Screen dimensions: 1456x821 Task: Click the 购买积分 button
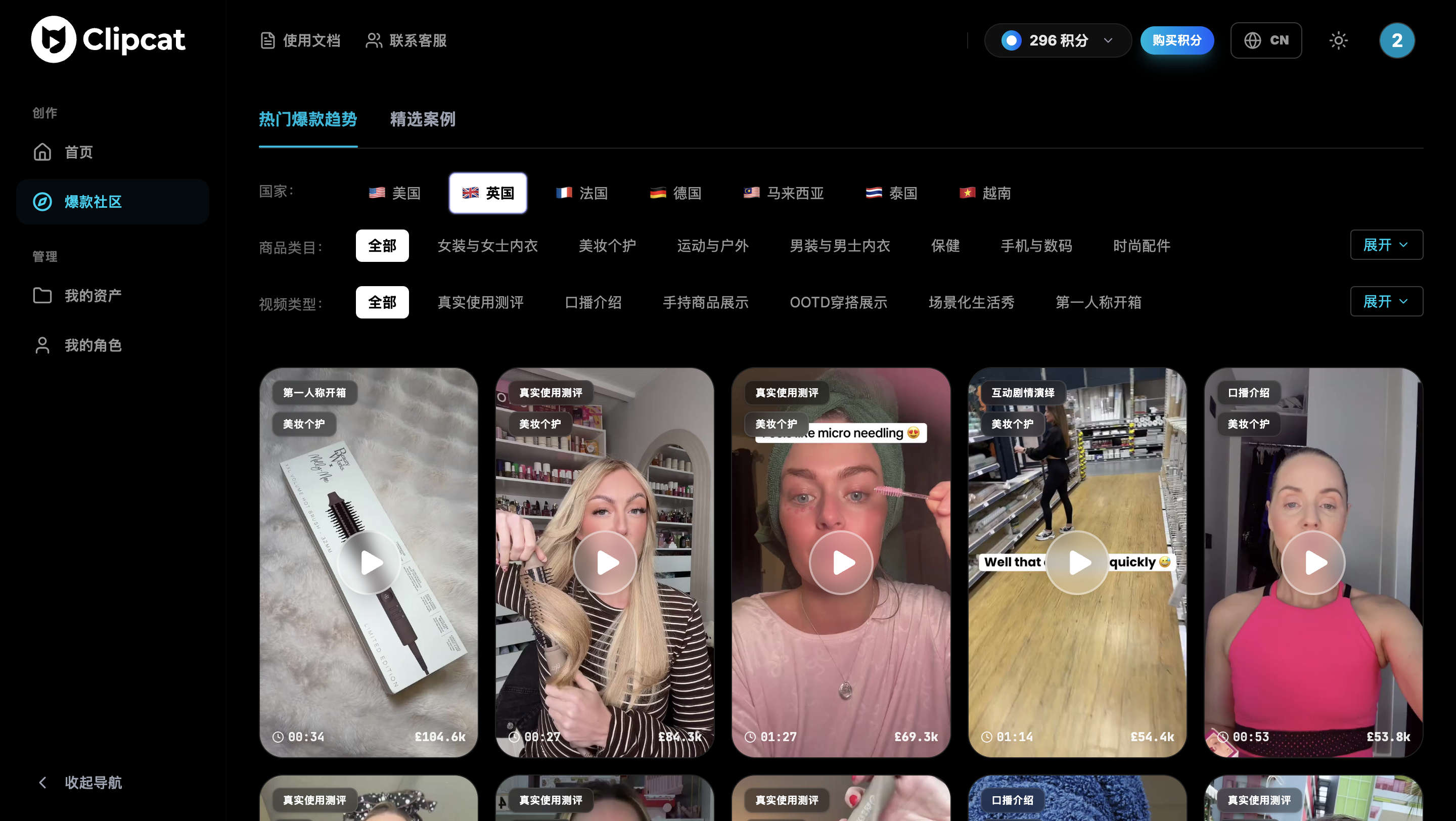(x=1177, y=40)
